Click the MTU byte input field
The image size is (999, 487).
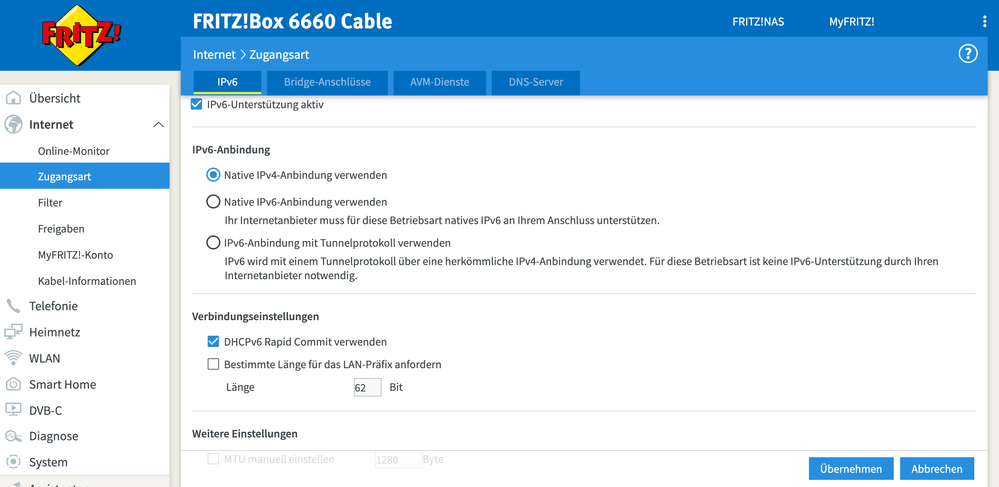coord(399,459)
